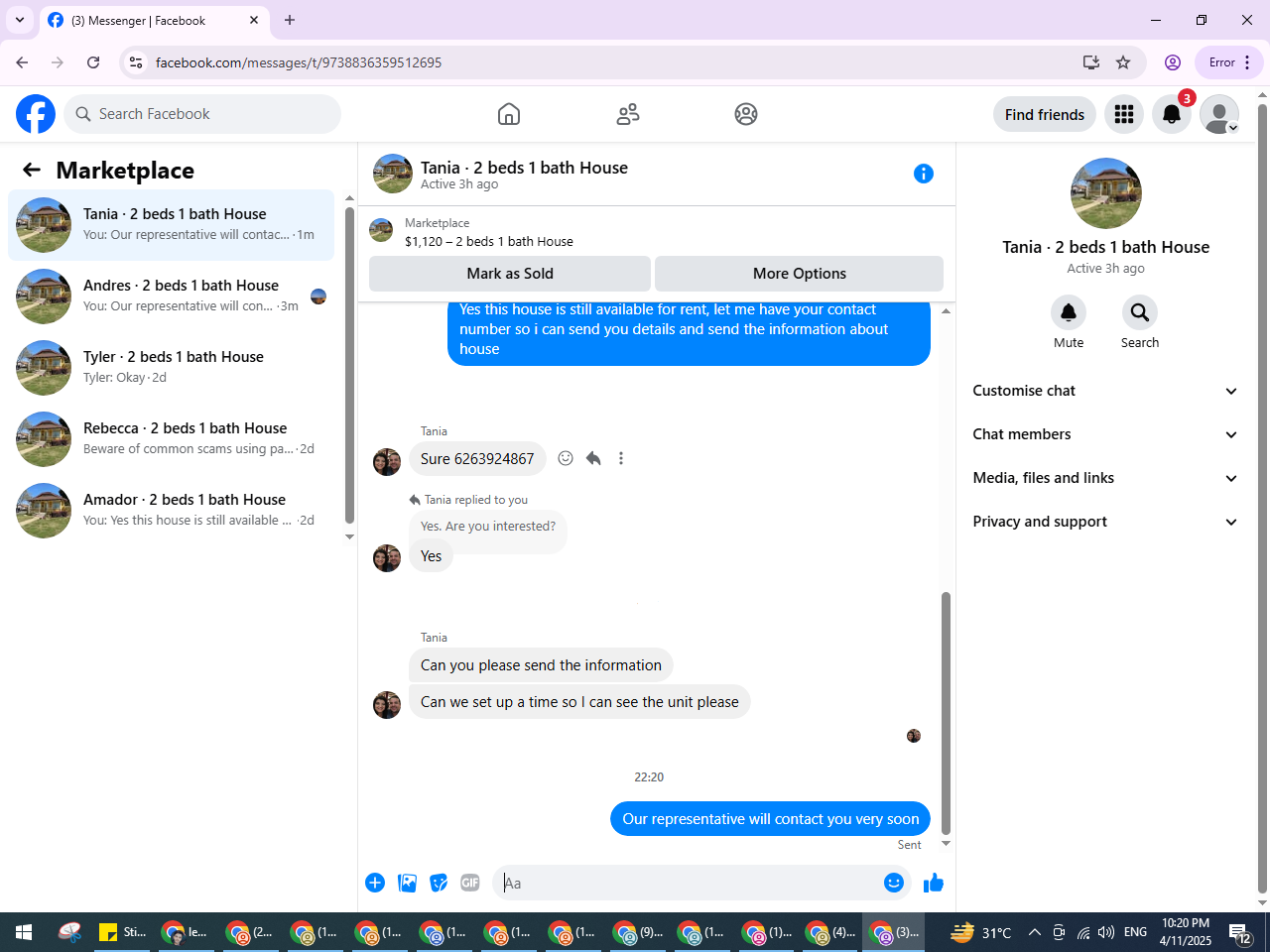Show hidden system tray icons
The image size is (1270, 952).
click(x=1034, y=932)
